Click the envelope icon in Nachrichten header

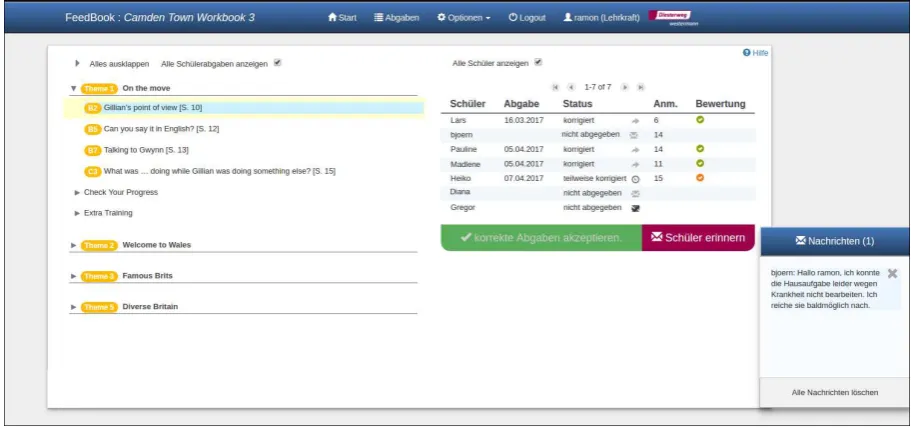click(x=801, y=240)
